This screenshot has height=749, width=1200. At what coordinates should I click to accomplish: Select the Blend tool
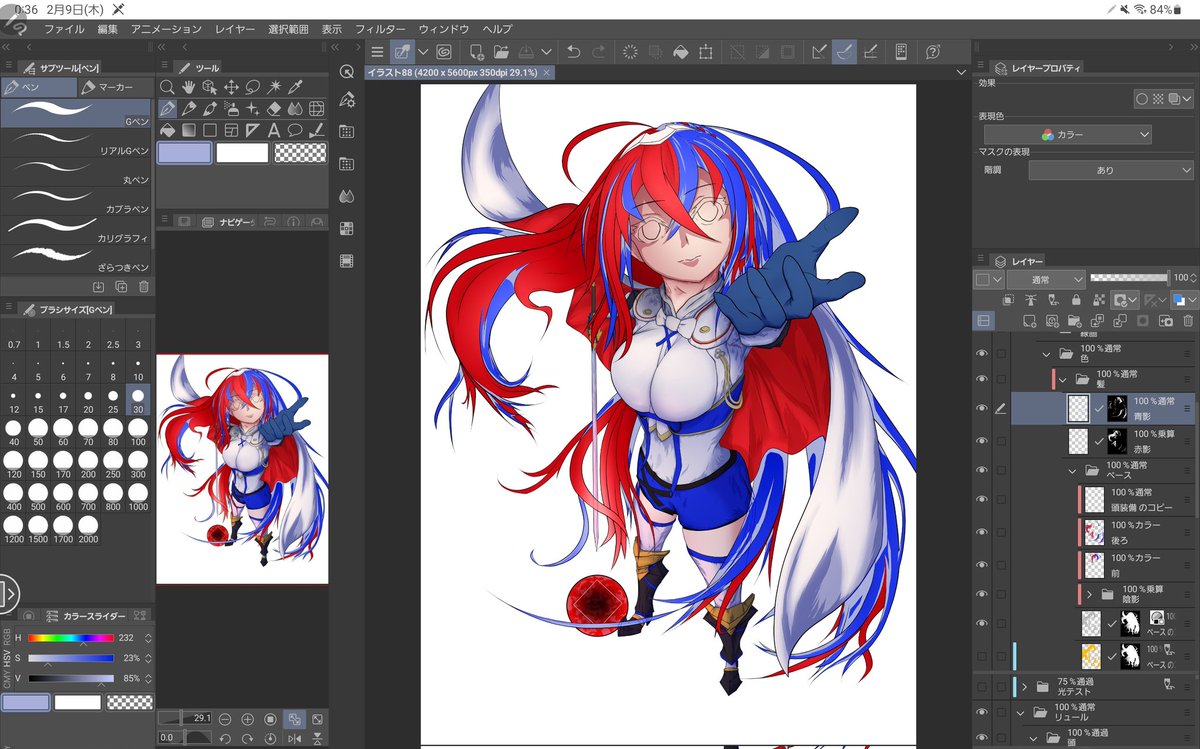pyautogui.click(x=296, y=109)
